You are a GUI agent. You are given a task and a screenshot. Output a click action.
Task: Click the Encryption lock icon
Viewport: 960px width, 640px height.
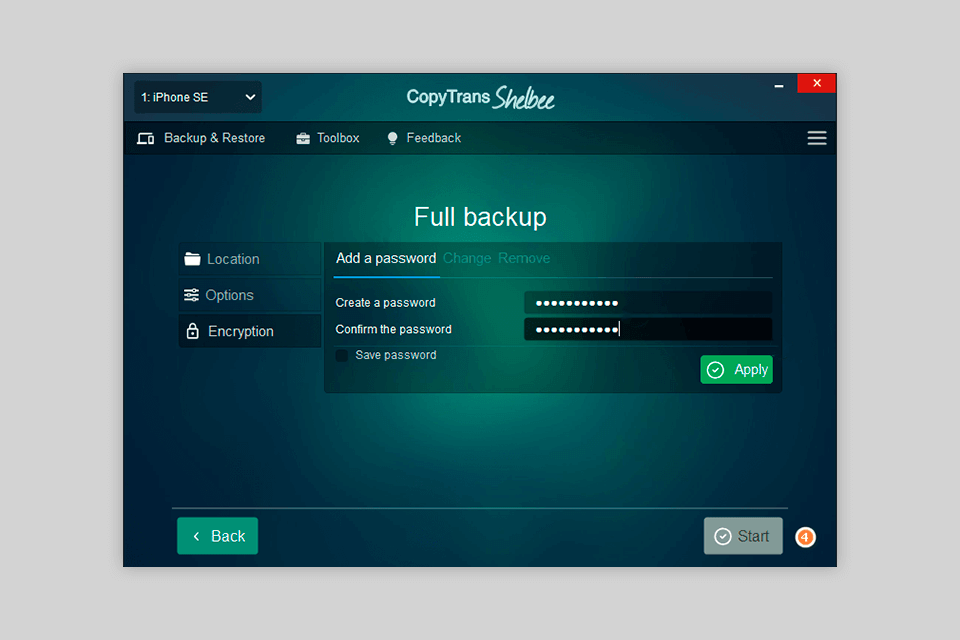click(x=193, y=331)
